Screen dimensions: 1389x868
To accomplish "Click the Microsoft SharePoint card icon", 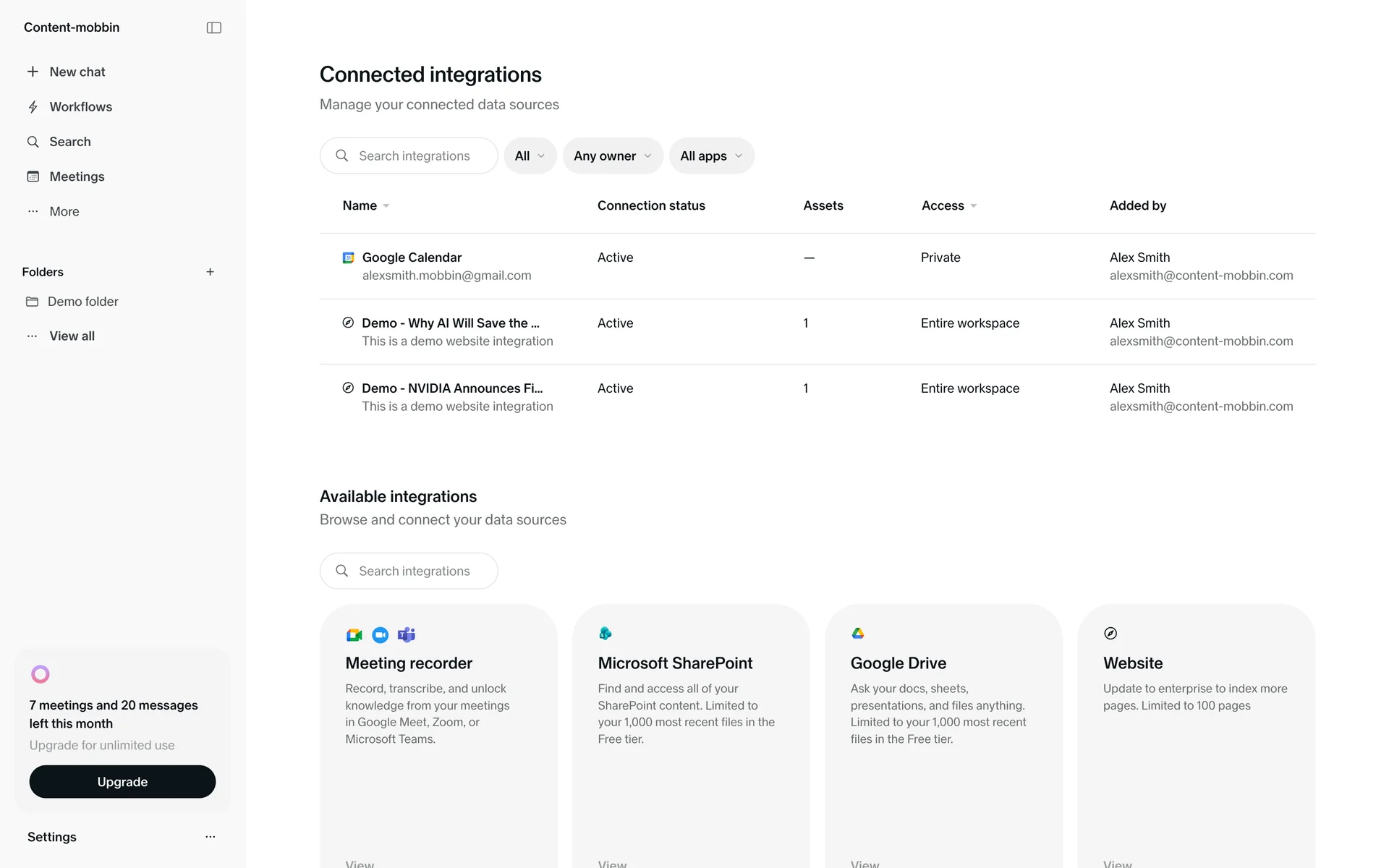I will pyautogui.click(x=606, y=634).
